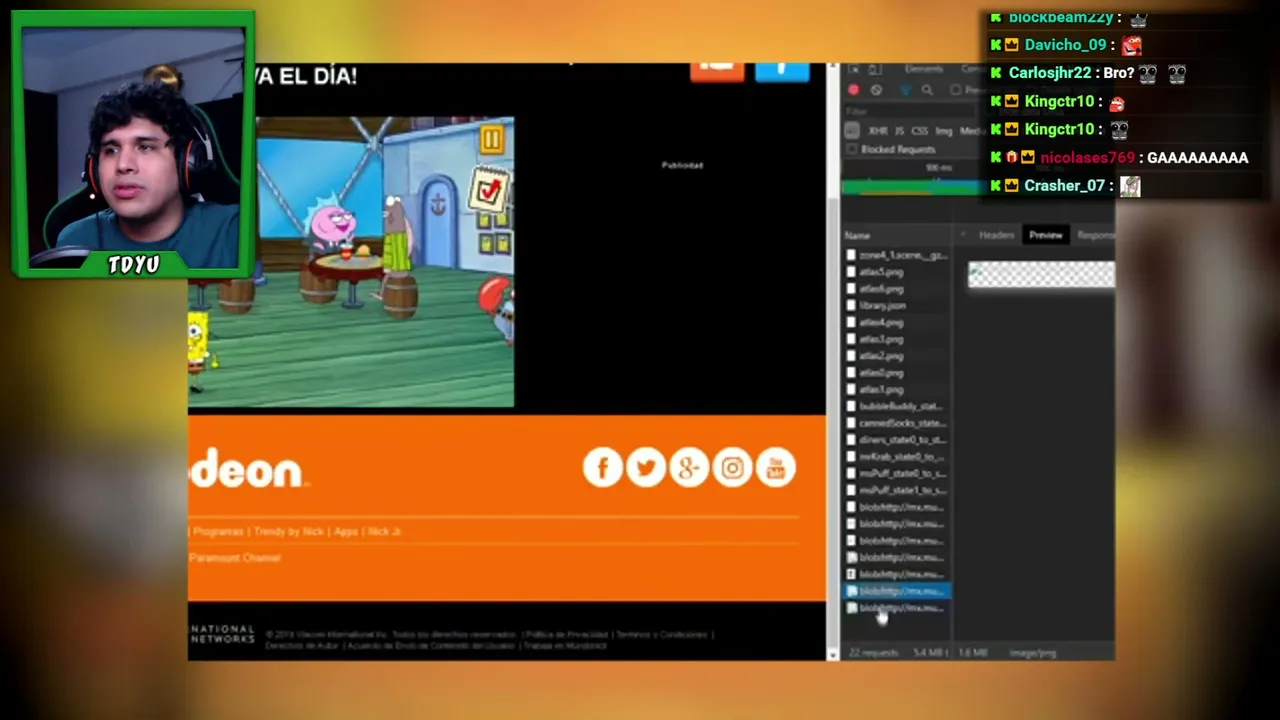The image size is (1280, 720).
Task: Click the blue share button above the game
Action: point(782,70)
